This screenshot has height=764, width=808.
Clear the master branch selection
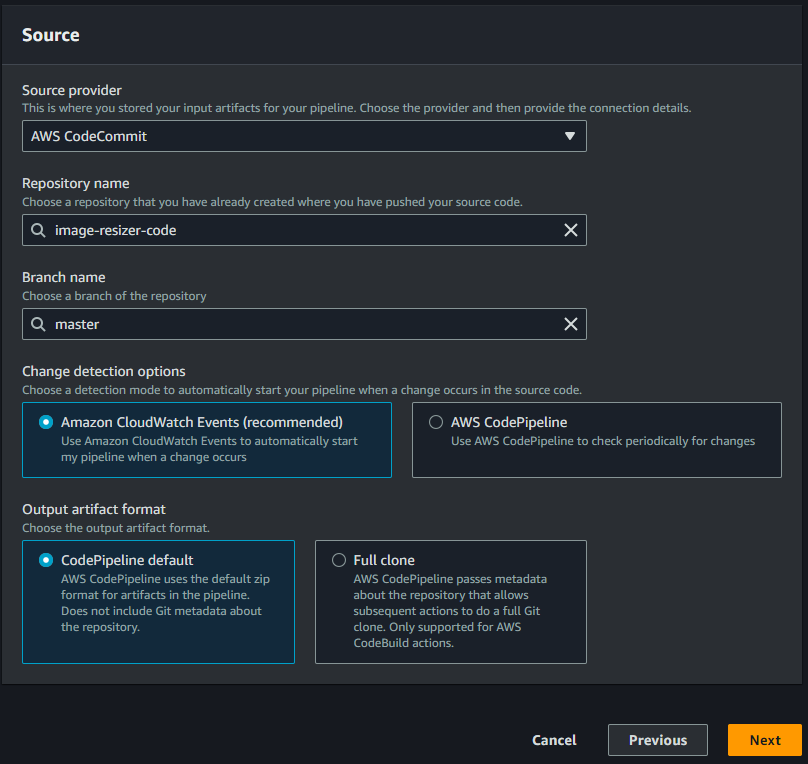click(x=570, y=324)
